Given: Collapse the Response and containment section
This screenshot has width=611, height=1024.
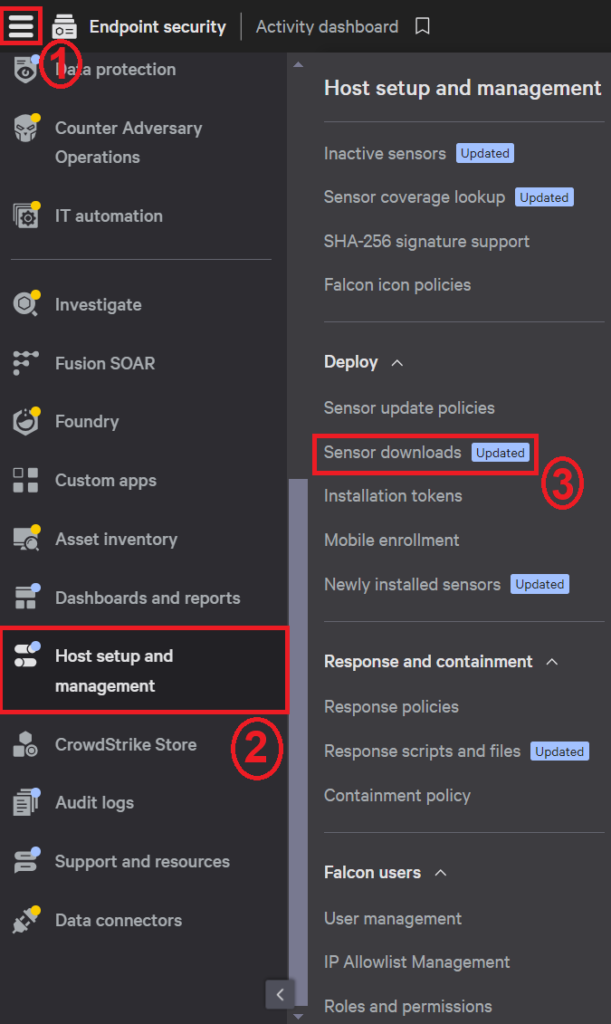Looking at the screenshot, I should 555,661.
